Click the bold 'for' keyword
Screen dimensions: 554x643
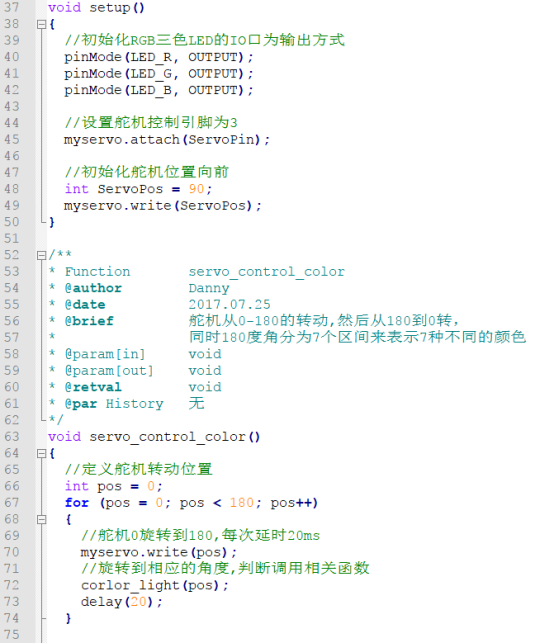coord(77,503)
